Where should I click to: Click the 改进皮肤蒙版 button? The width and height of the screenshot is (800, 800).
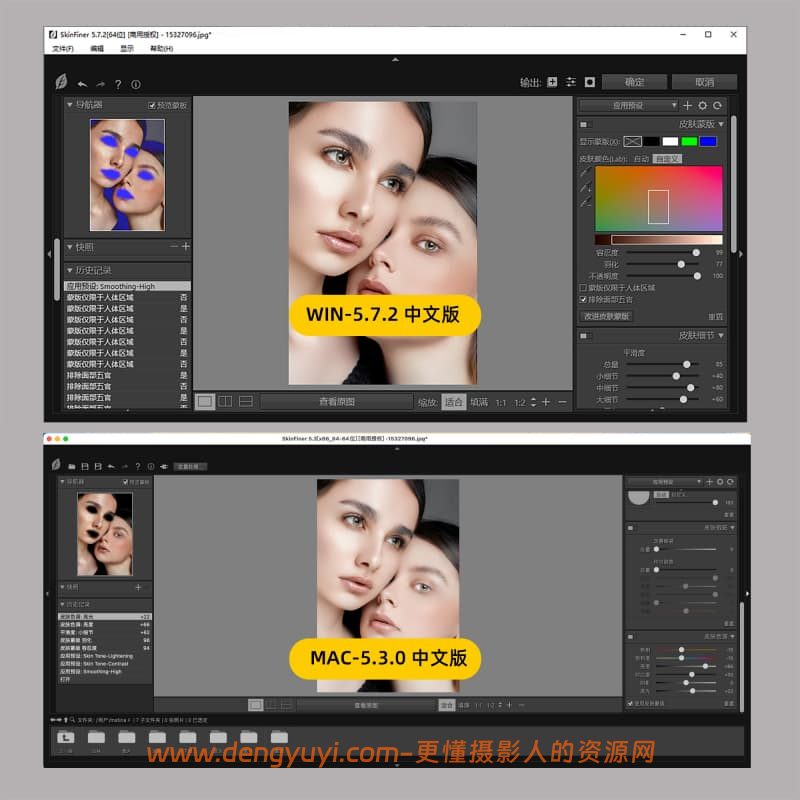click(607, 316)
